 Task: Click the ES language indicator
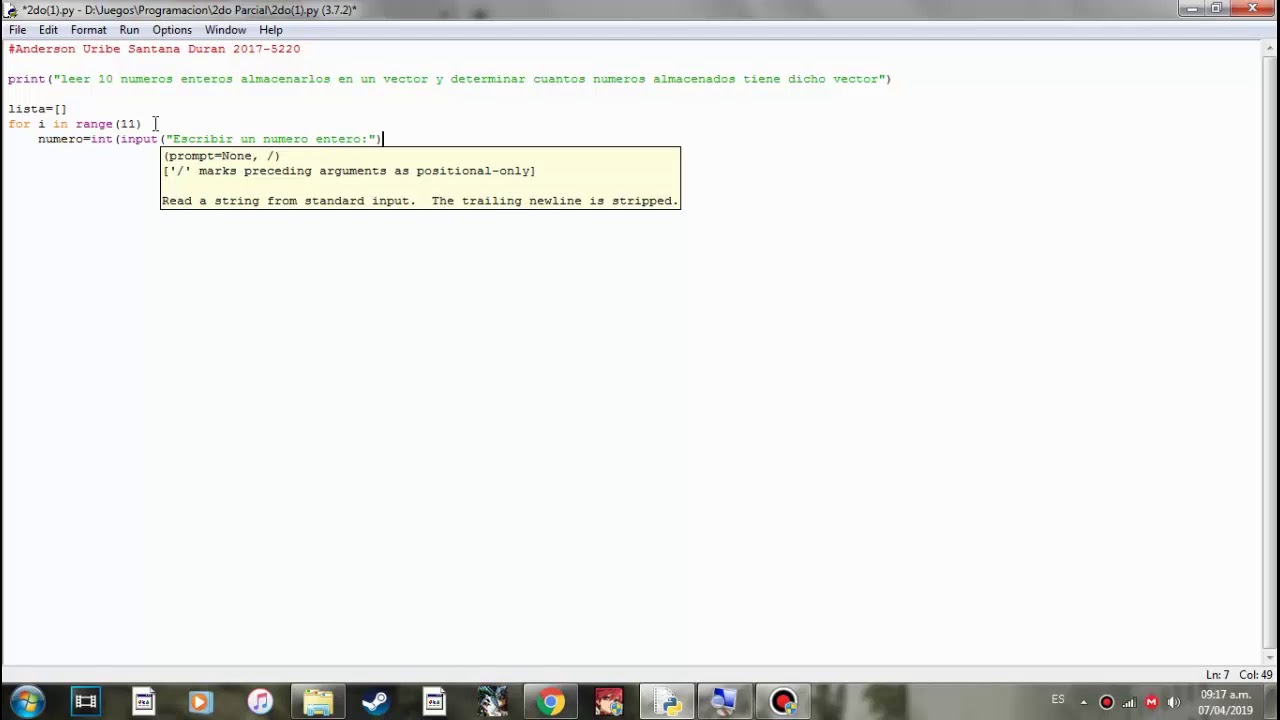pos(1058,700)
